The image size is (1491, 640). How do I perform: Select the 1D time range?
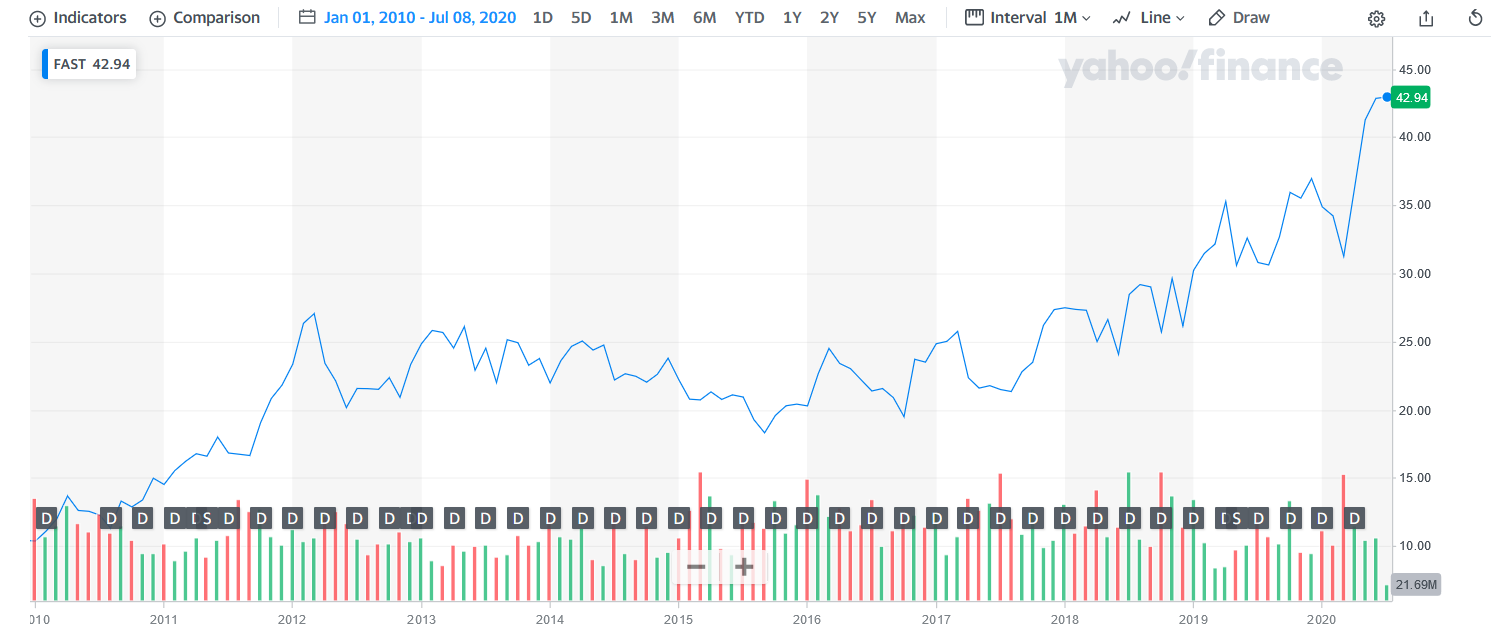(x=542, y=18)
